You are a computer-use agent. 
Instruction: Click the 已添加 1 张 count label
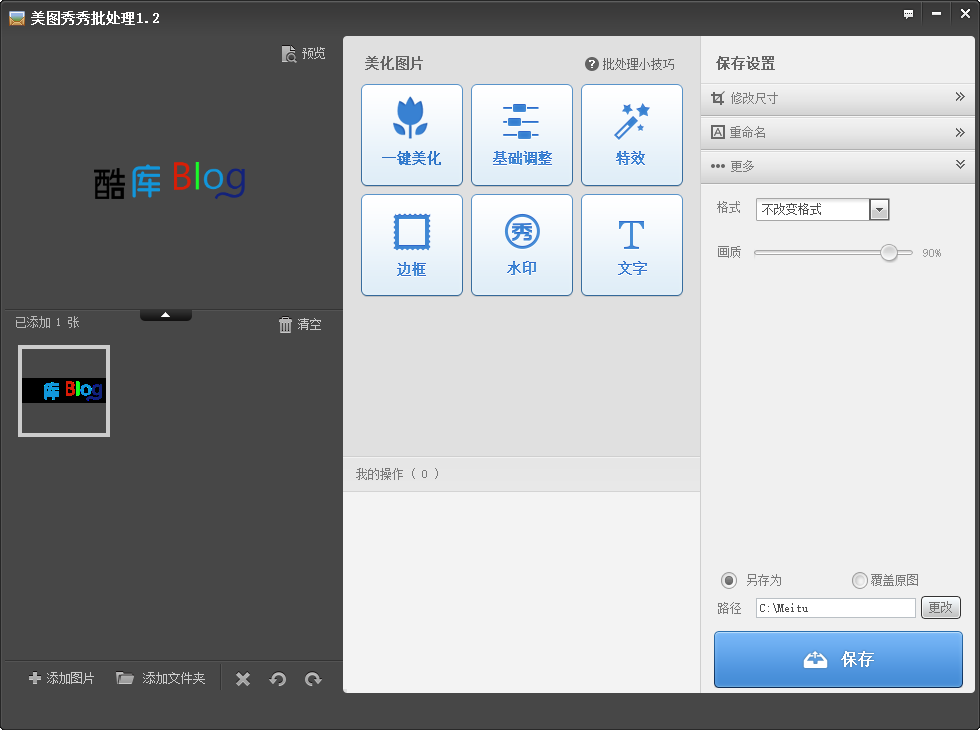pyautogui.click(x=47, y=322)
